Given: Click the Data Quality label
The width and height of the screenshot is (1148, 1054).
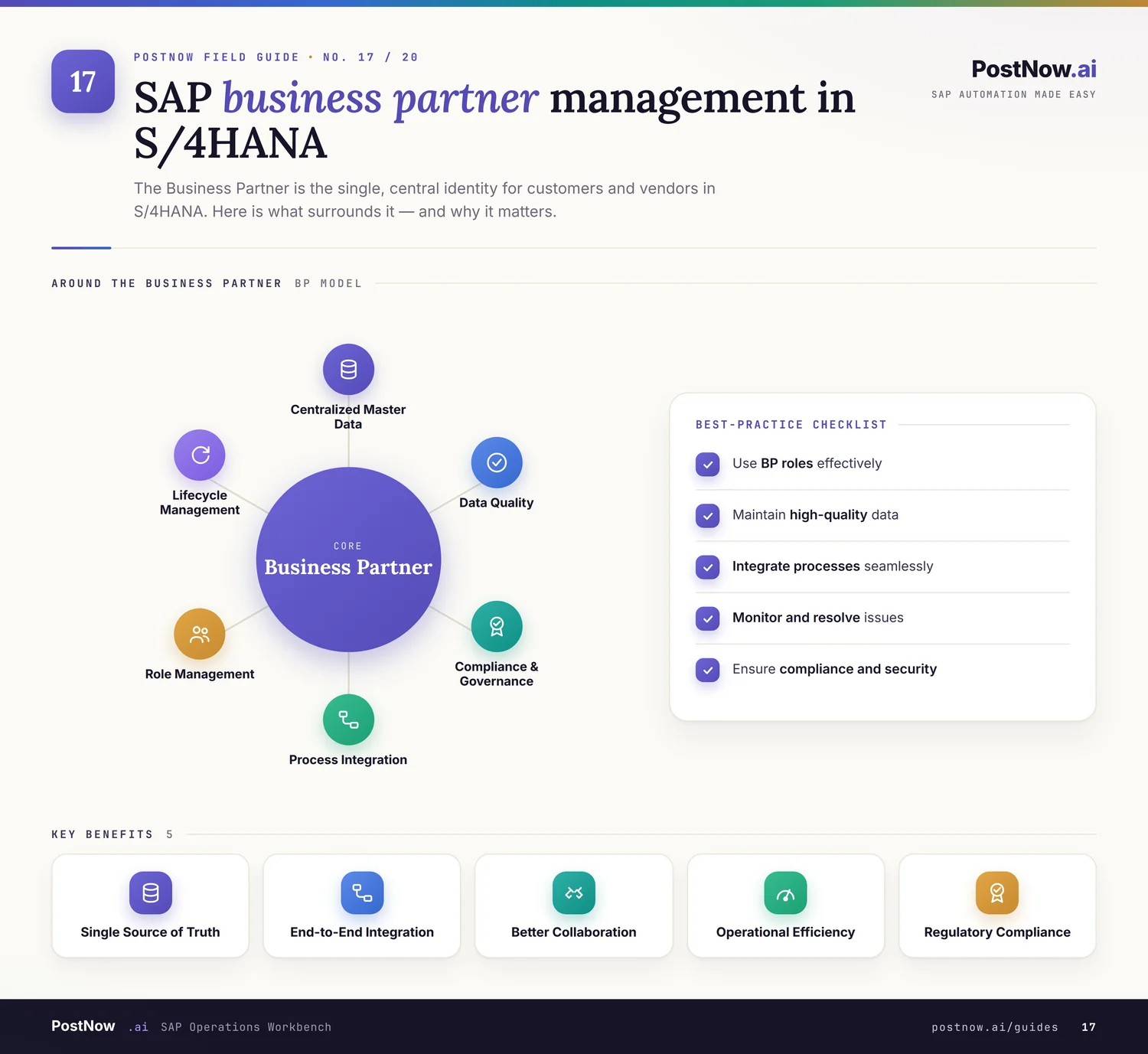Looking at the screenshot, I should (x=497, y=503).
